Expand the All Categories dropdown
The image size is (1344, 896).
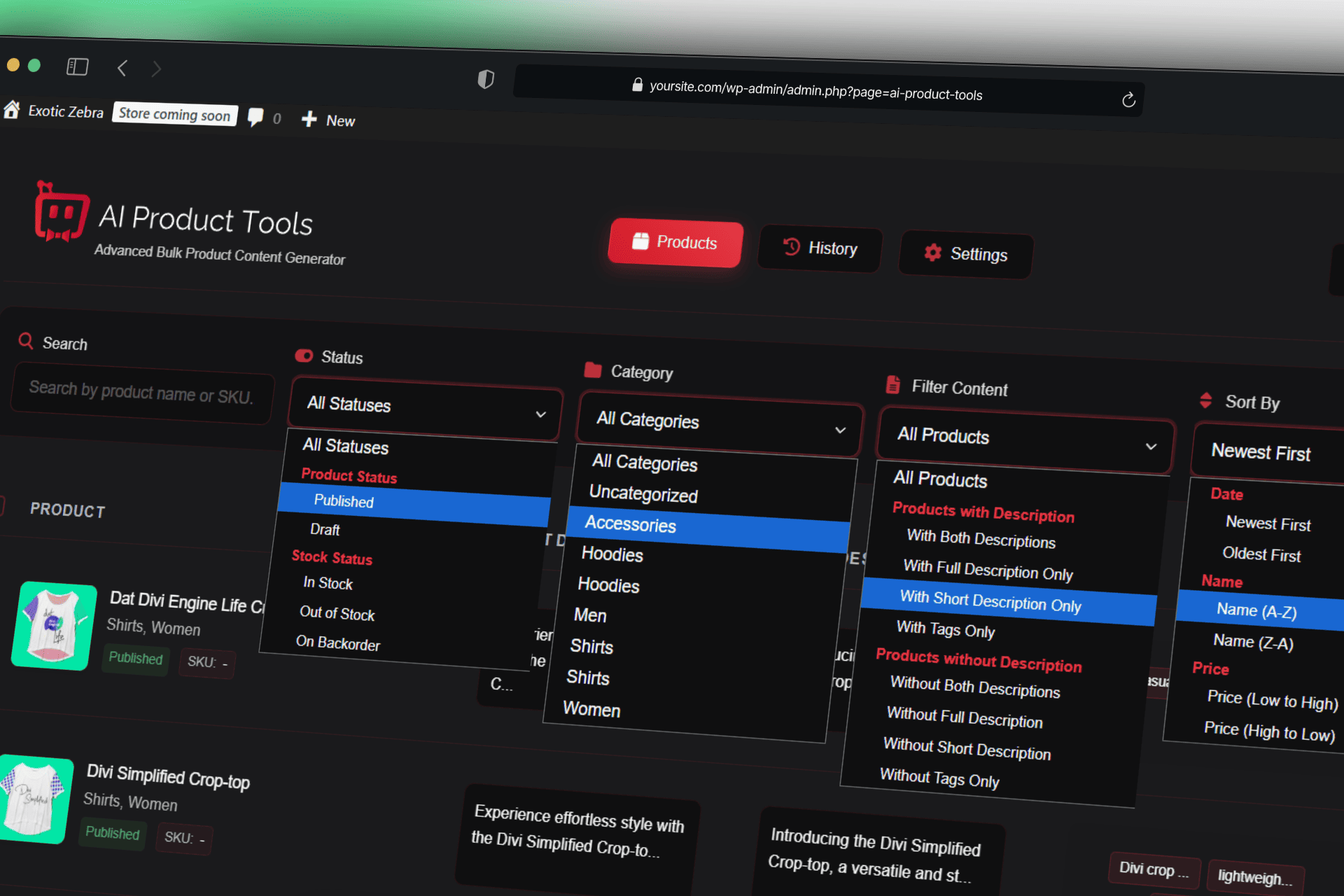pyautogui.click(x=720, y=425)
